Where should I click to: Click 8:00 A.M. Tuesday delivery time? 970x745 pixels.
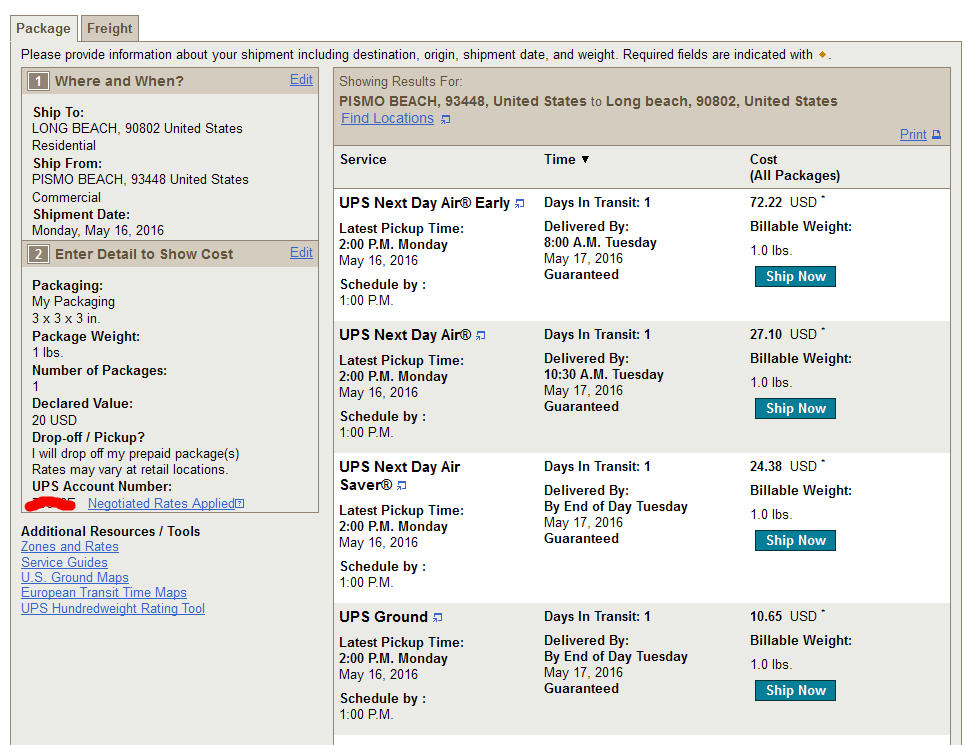point(600,243)
